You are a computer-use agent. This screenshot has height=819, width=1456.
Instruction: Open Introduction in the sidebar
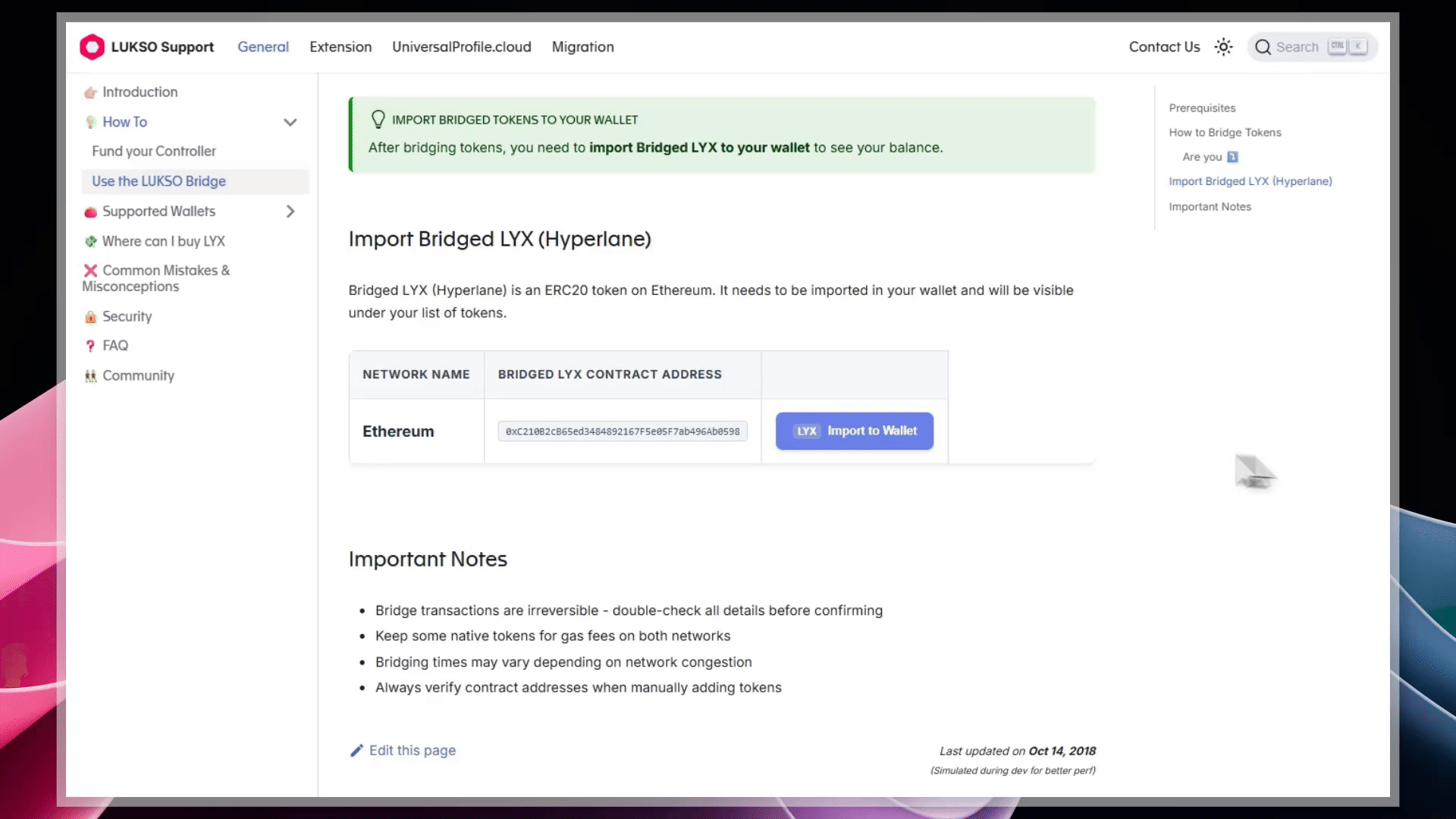pyautogui.click(x=140, y=93)
